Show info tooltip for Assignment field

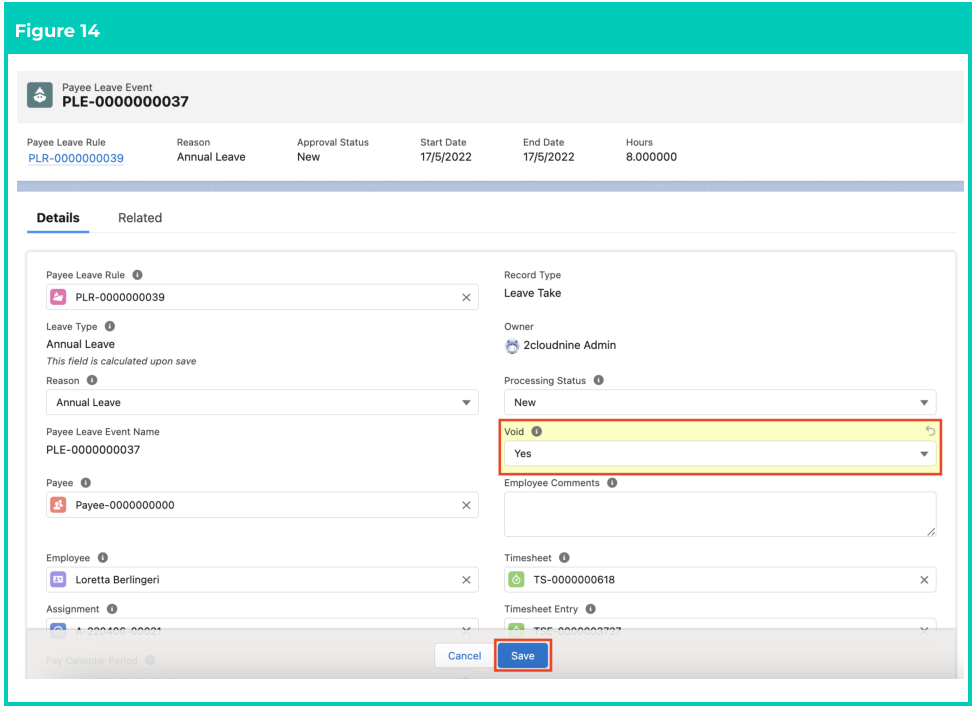112,609
